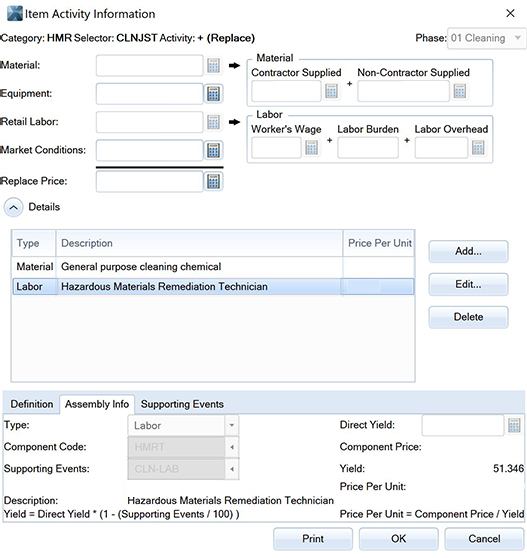527x558 pixels.
Task: Open calculator beside Equipment field
Action: (x=213, y=94)
